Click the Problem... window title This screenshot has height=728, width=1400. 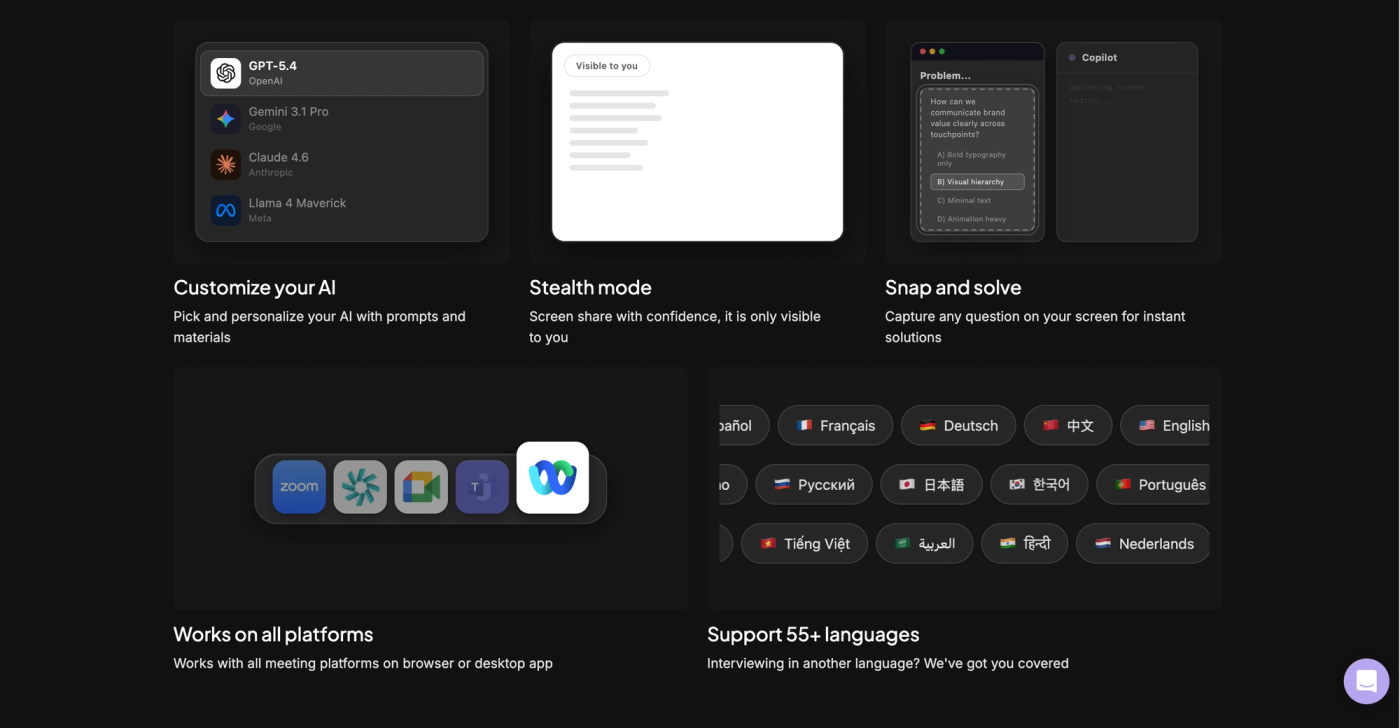pyautogui.click(x=945, y=75)
